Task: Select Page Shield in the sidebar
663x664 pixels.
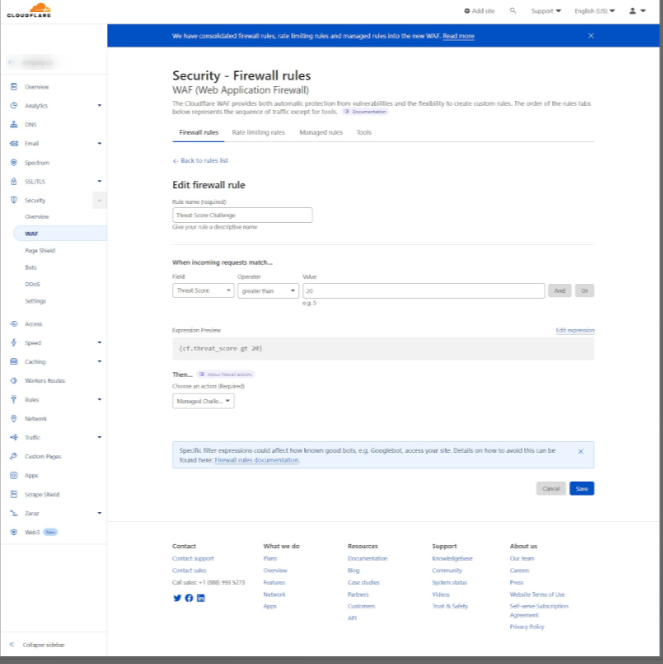Action: pyautogui.click(x=40, y=250)
